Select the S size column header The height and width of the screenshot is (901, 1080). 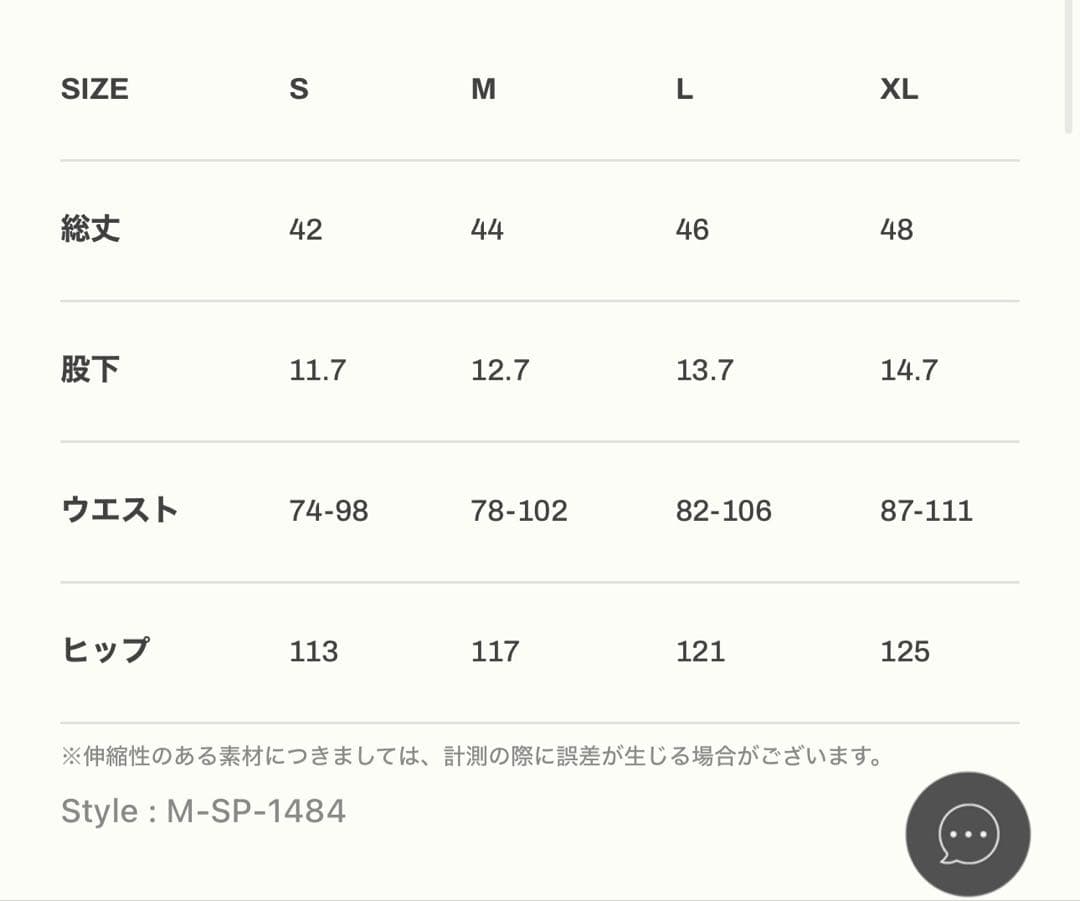(x=298, y=89)
